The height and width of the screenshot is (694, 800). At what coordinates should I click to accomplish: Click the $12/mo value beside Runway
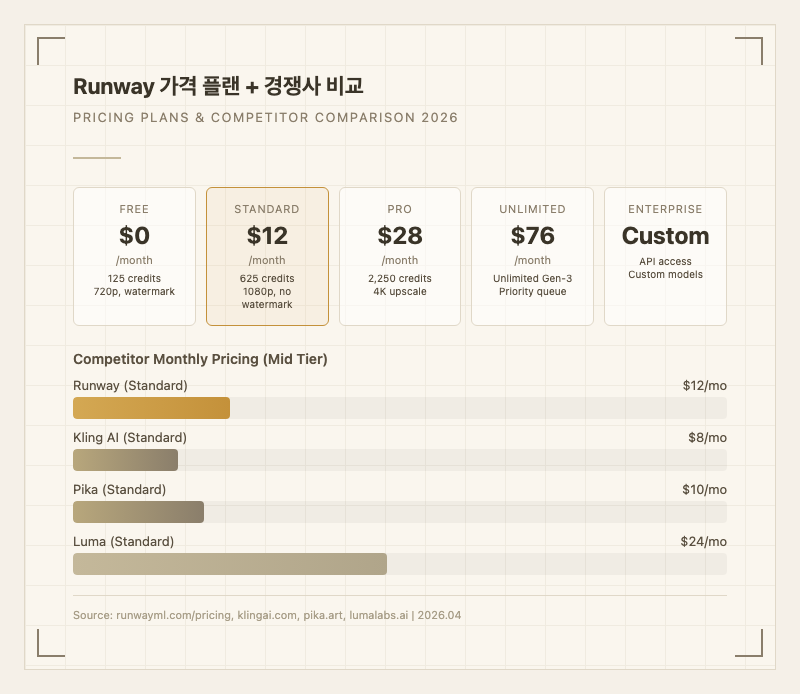click(x=704, y=386)
